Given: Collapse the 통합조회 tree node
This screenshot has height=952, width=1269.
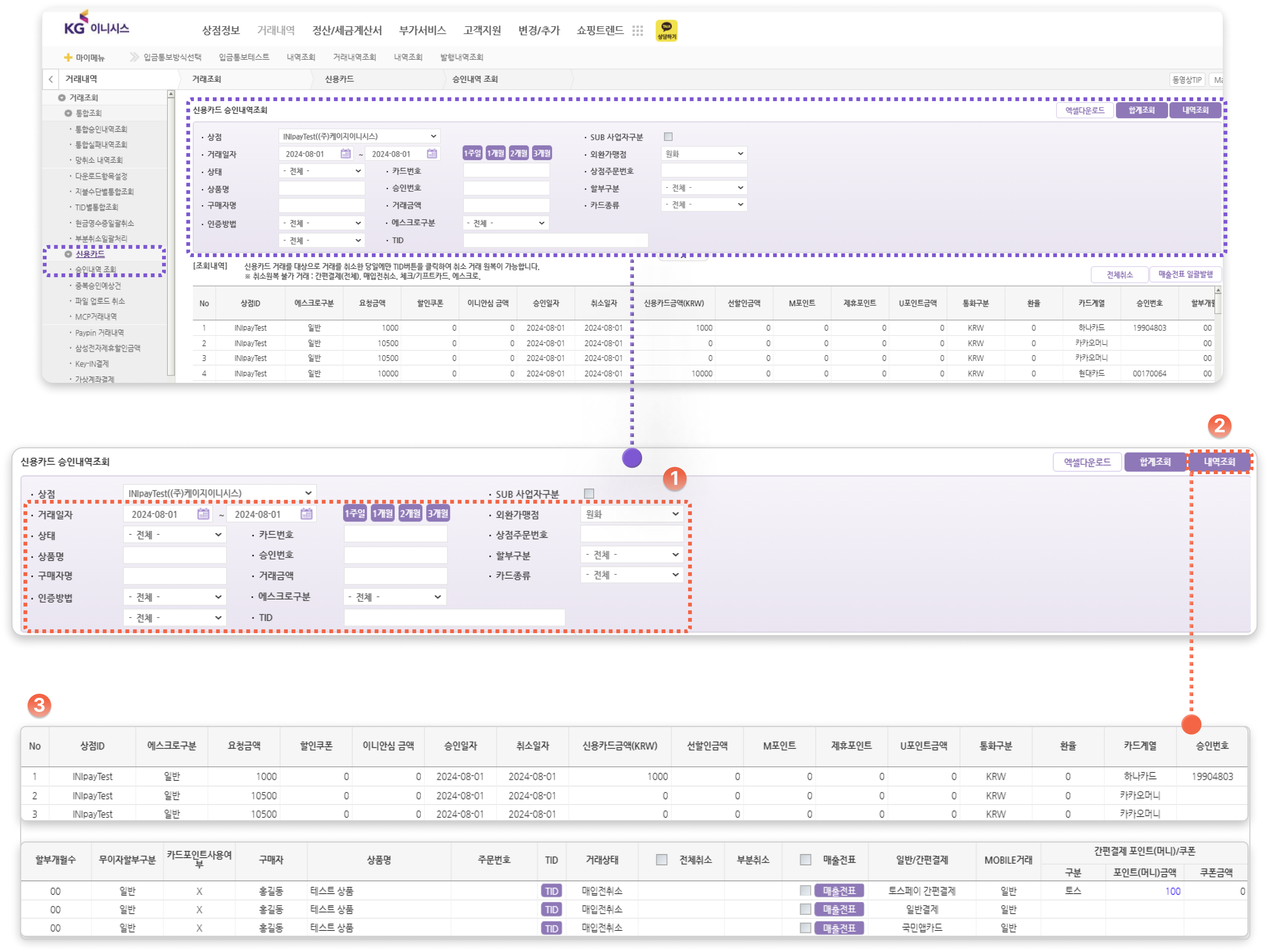Looking at the screenshot, I should point(68,113).
